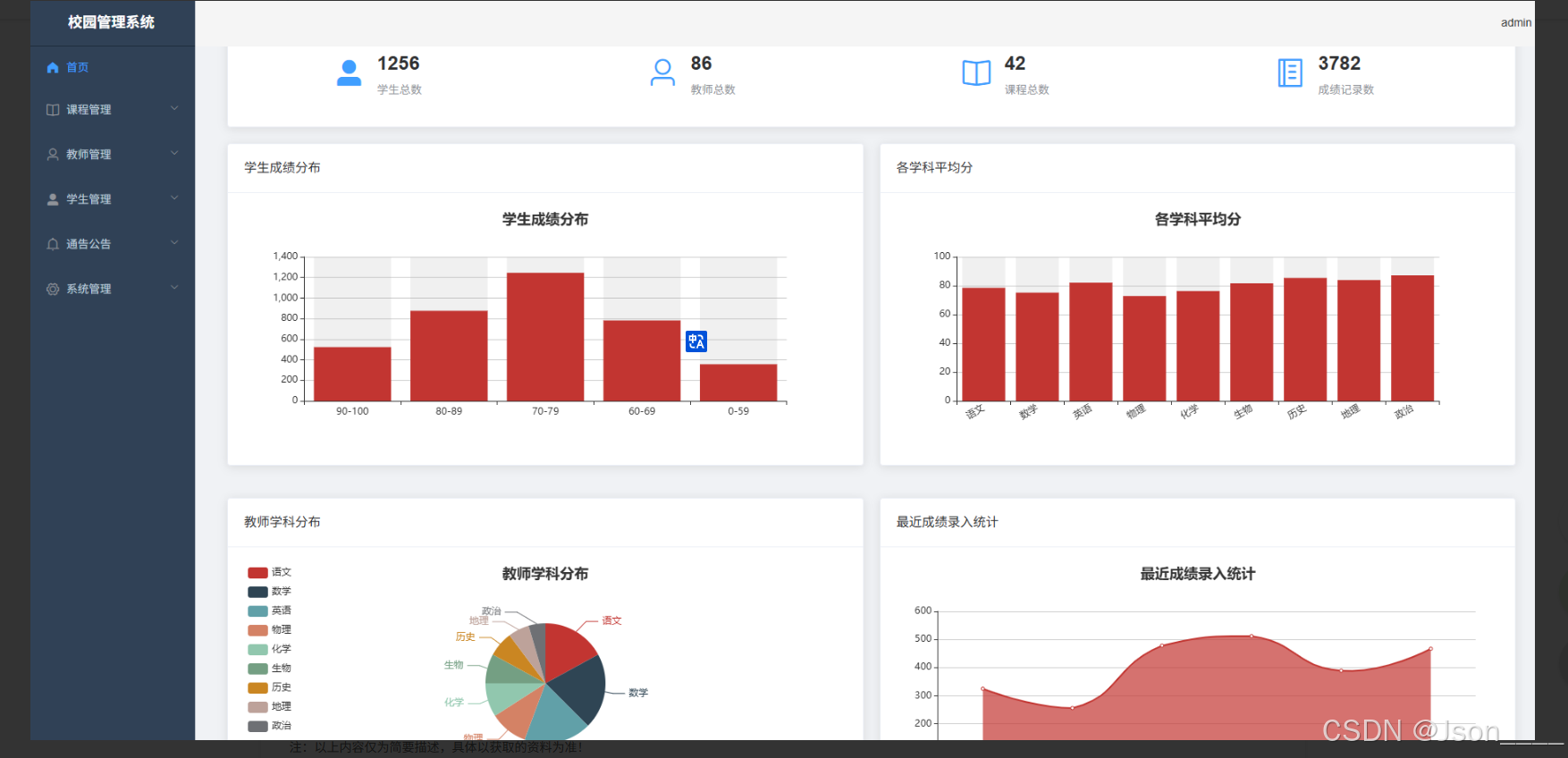The image size is (1568, 758).
Task: Click the blue user icon for 学生总数
Action: [x=349, y=72]
